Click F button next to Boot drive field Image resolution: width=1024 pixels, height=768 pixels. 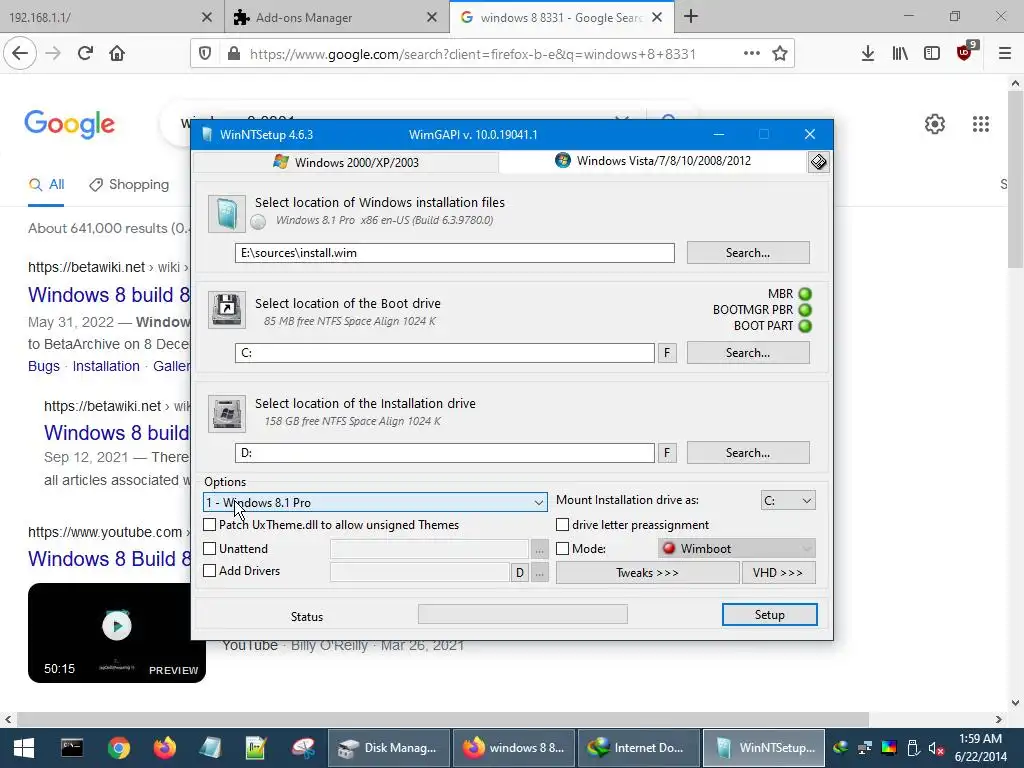point(667,353)
